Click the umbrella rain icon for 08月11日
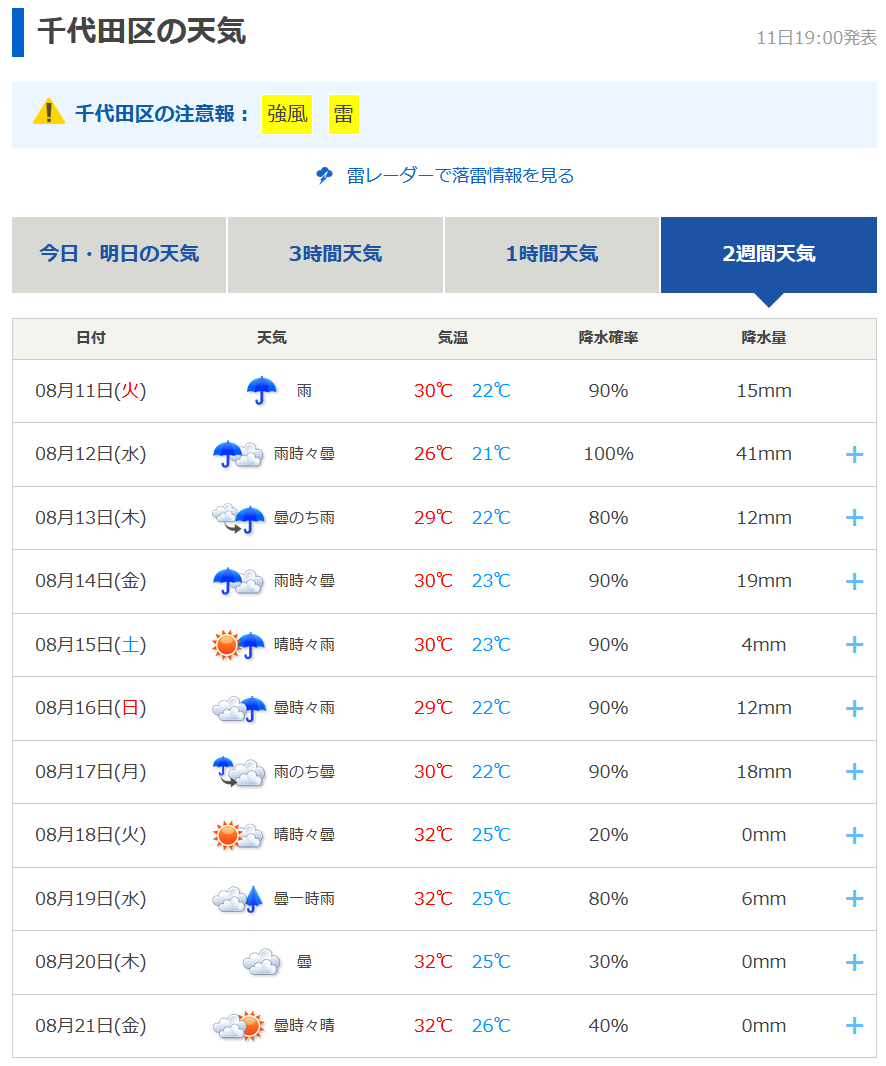Image resolution: width=886 pixels, height=1066 pixels. point(262,391)
